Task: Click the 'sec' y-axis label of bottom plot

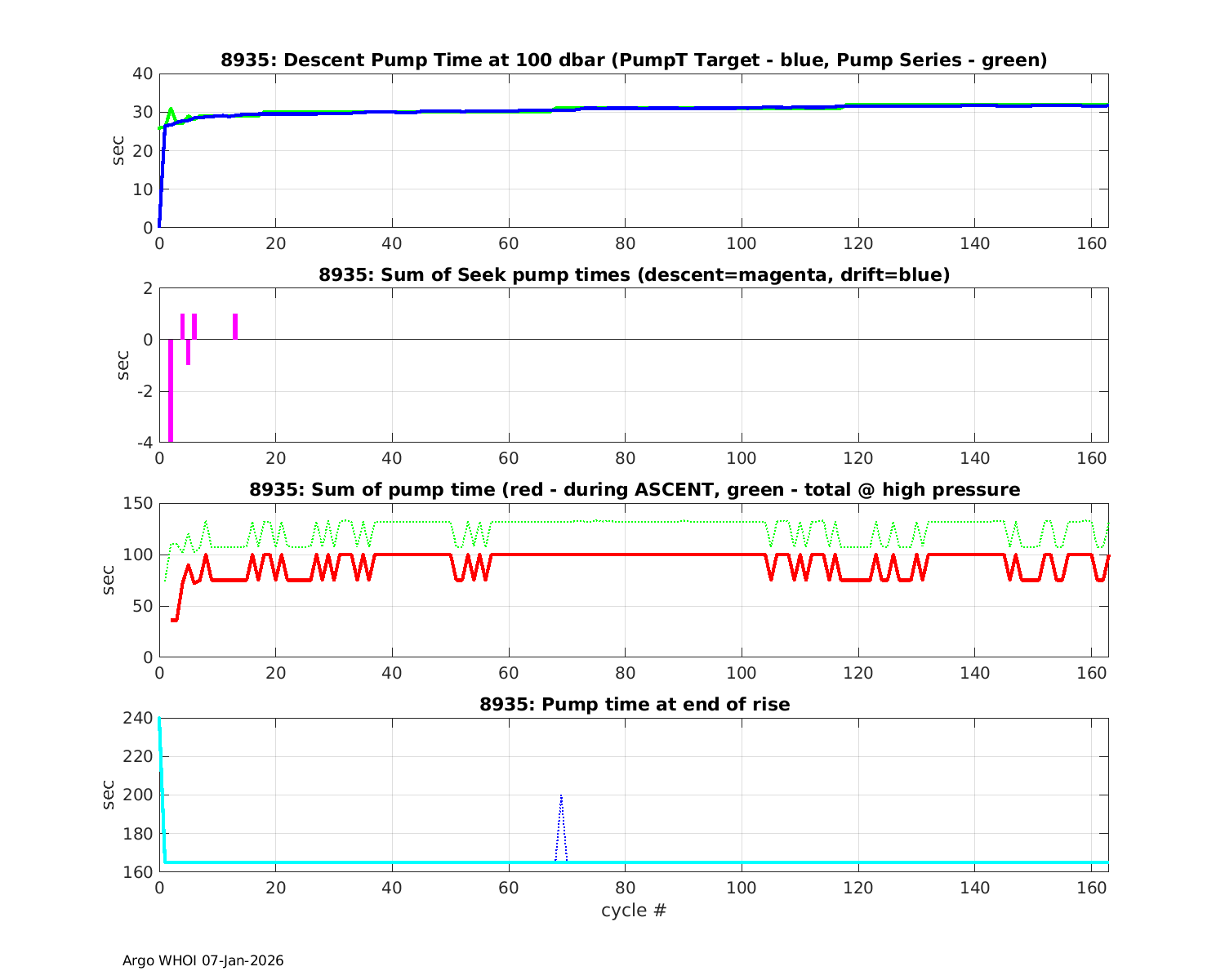Action: coord(109,795)
